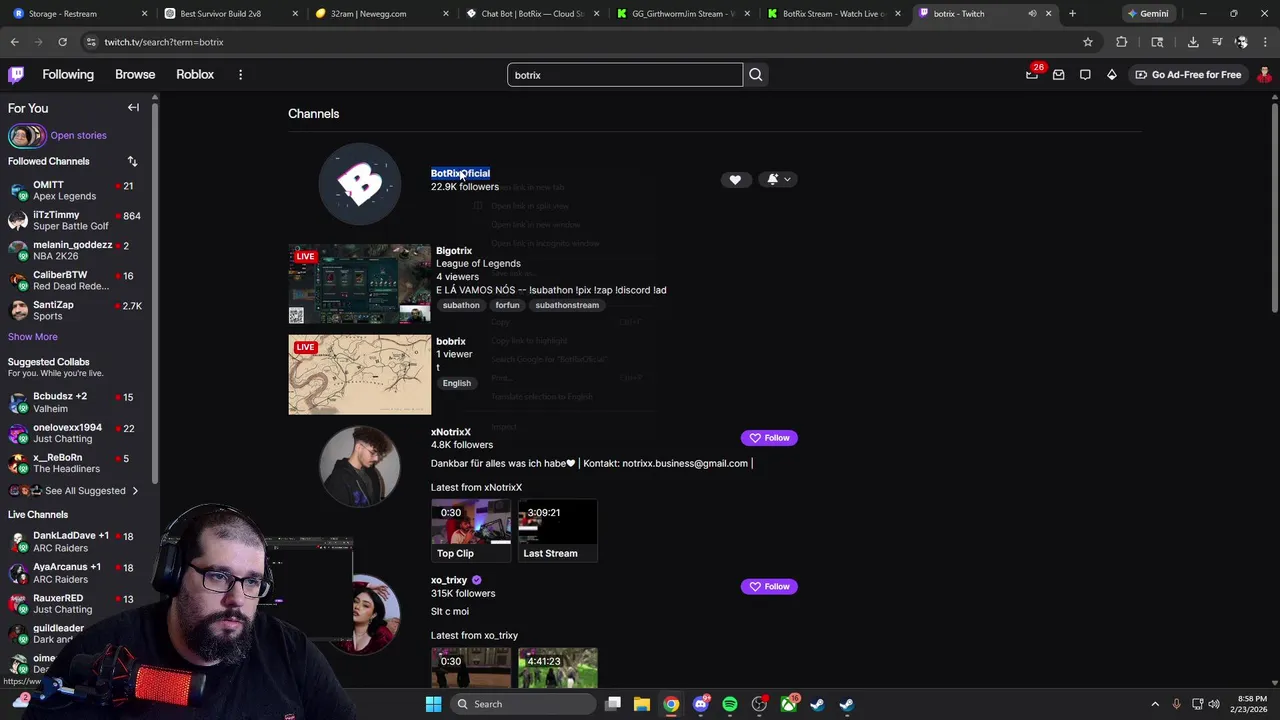The height and width of the screenshot is (720, 1280).
Task: Open Xbox app from the taskbar
Action: click(x=789, y=704)
